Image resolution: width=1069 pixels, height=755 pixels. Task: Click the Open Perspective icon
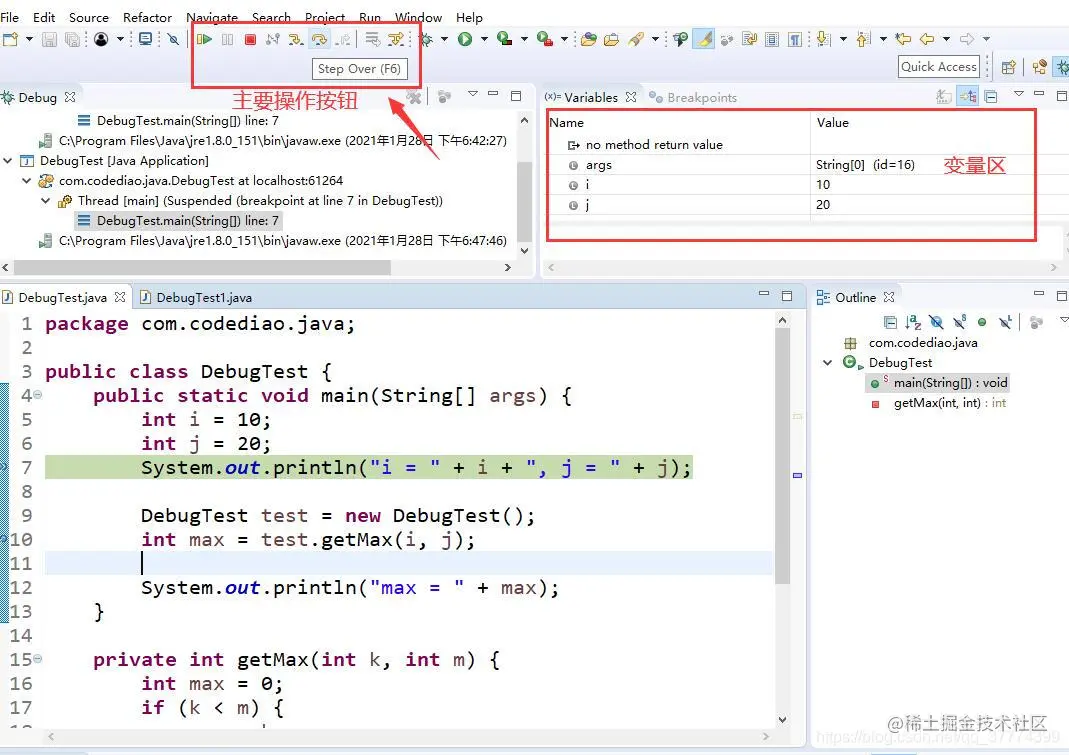tap(1008, 67)
